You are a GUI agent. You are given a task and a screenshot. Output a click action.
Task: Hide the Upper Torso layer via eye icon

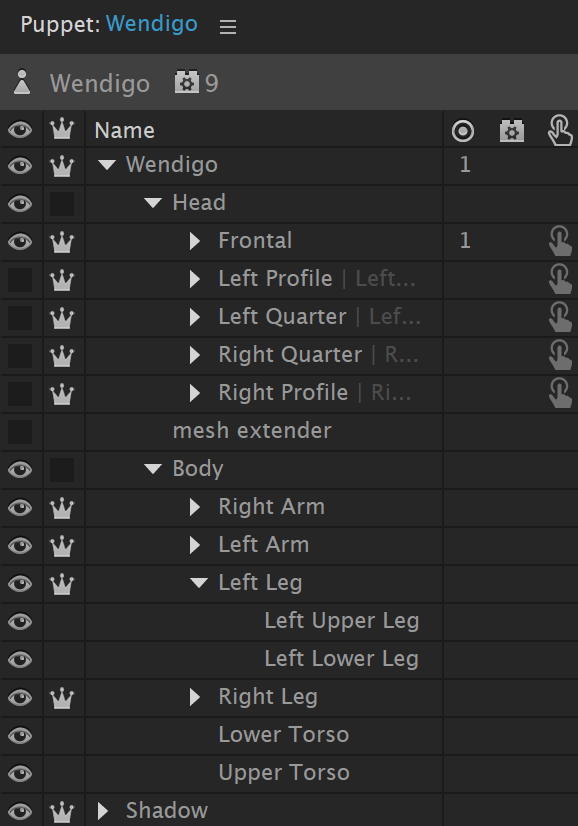(x=20, y=773)
